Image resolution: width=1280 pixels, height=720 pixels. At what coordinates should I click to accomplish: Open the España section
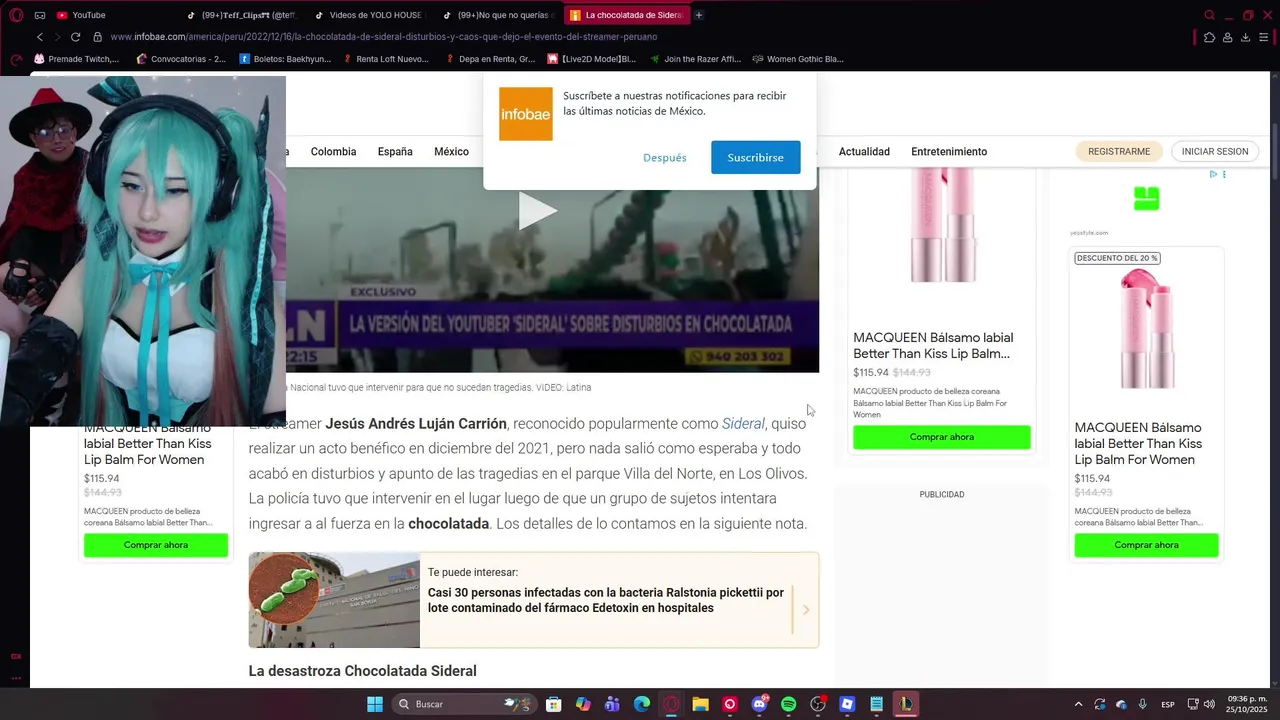click(x=395, y=152)
